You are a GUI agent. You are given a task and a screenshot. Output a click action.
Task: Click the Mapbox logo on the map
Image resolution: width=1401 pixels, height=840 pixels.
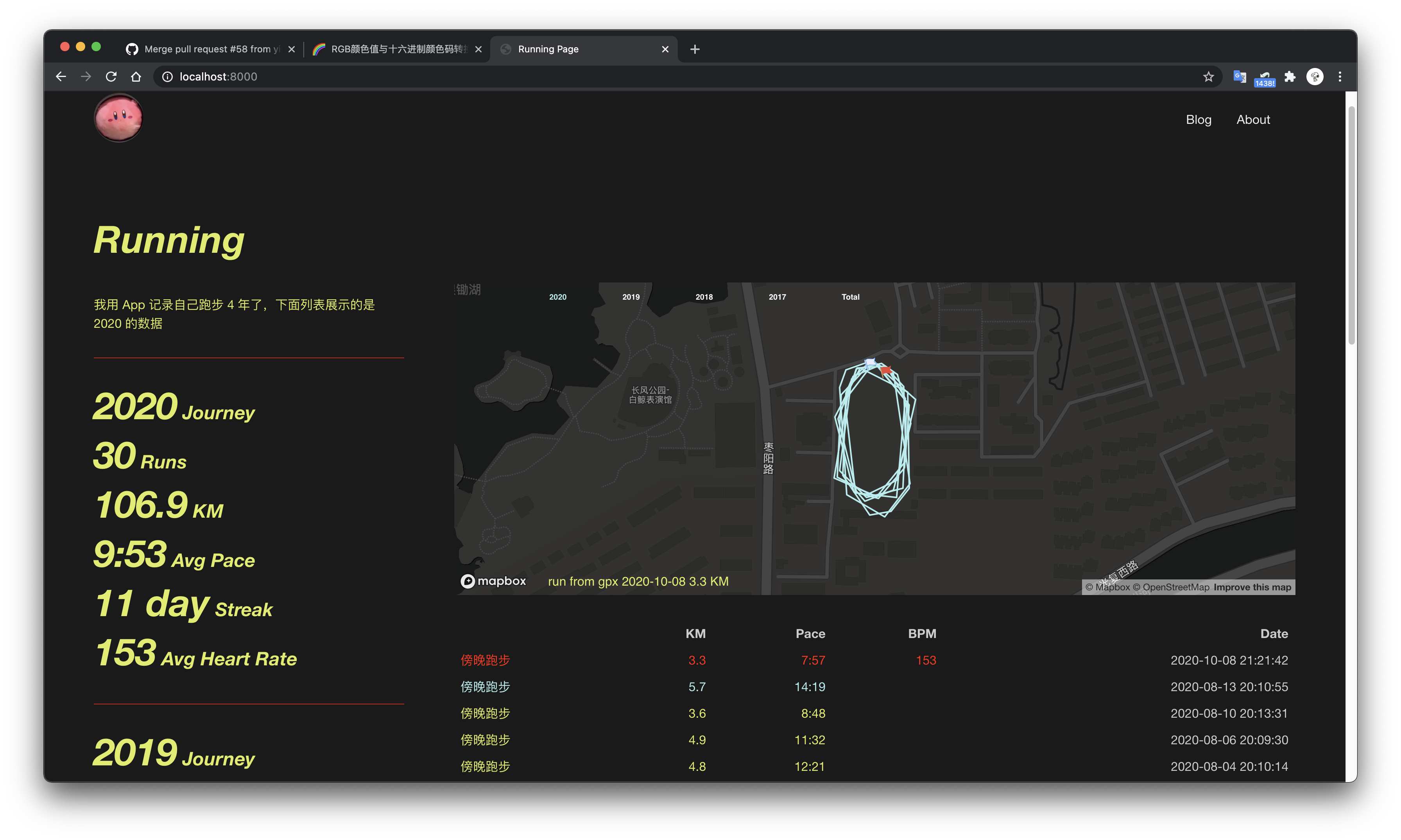tap(492, 581)
